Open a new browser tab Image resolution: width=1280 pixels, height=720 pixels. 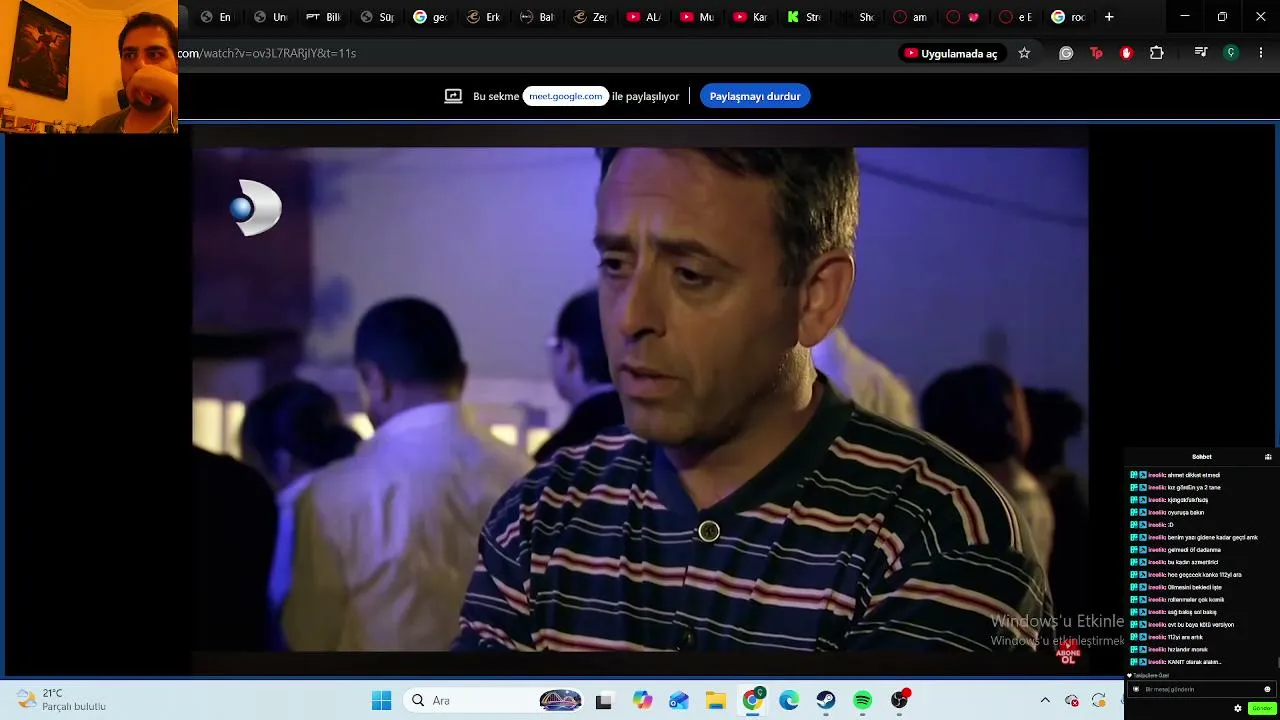pos(1109,17)
